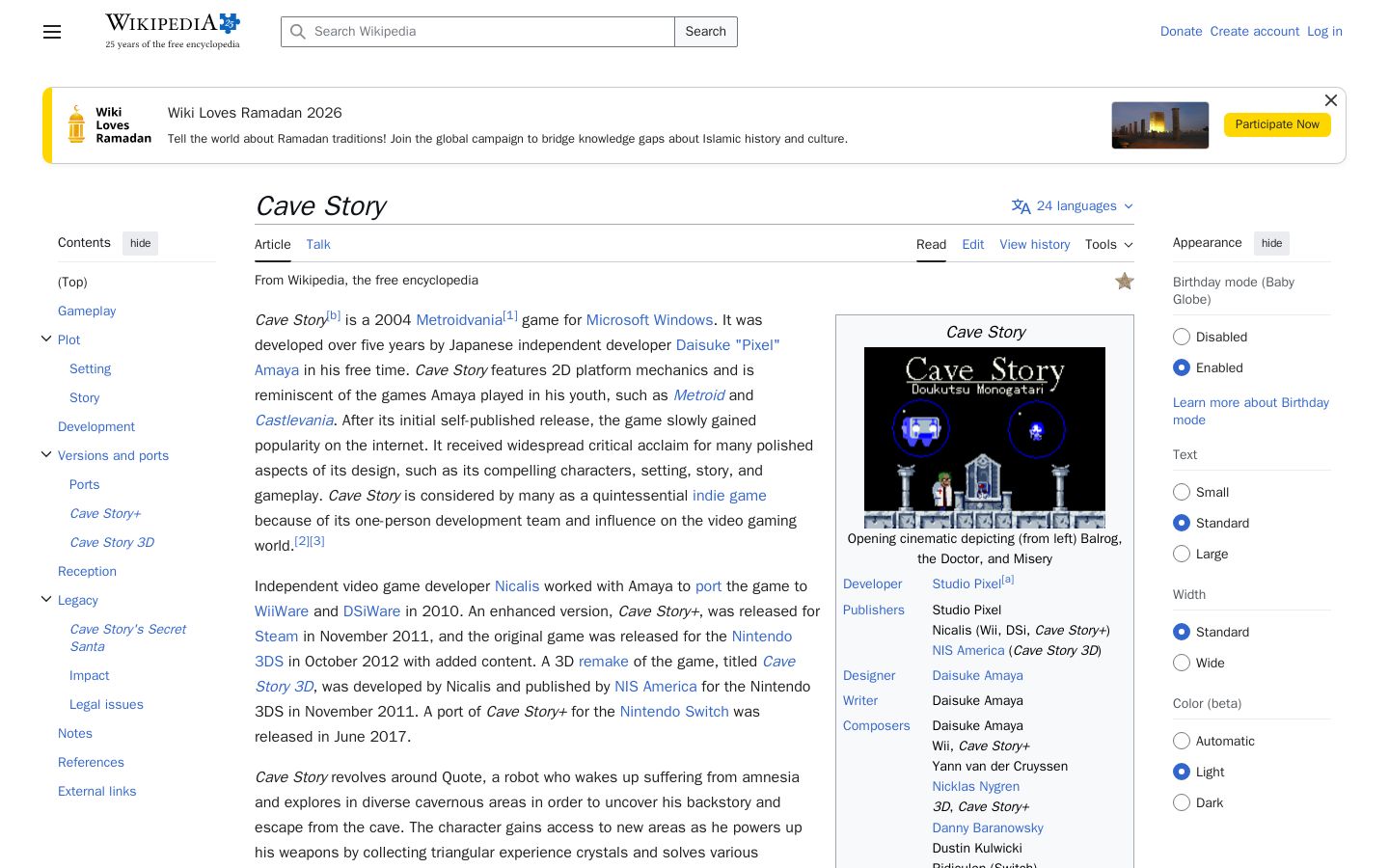Go to Legal issues subsection in contents

pos(106,704)
